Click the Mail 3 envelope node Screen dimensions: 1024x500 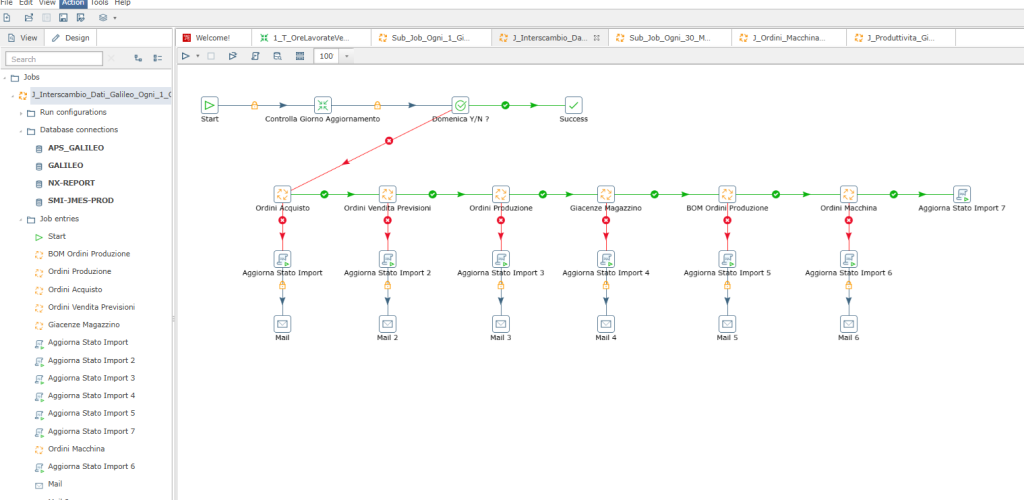[500, 324]
